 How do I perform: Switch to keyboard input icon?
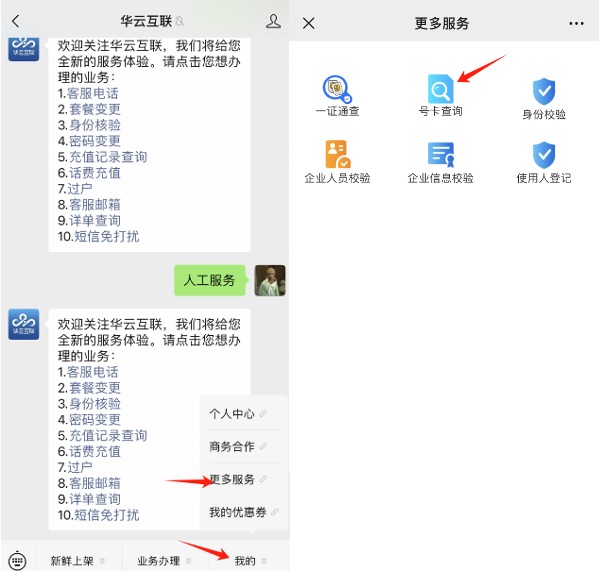point(17,561)
